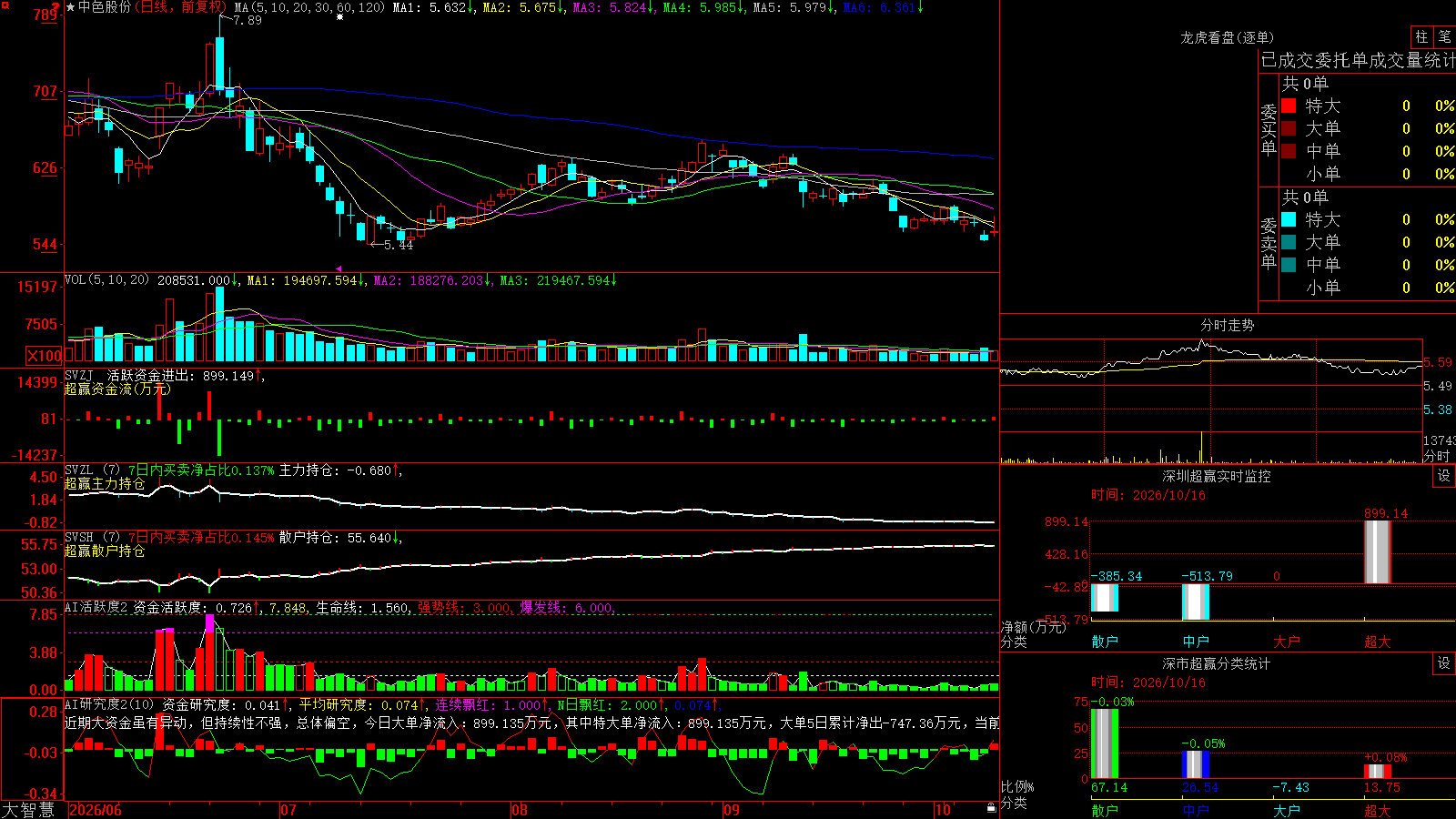Click the 09 month marker on time axis
This screenshot has height=819, width=1456.
732,810
